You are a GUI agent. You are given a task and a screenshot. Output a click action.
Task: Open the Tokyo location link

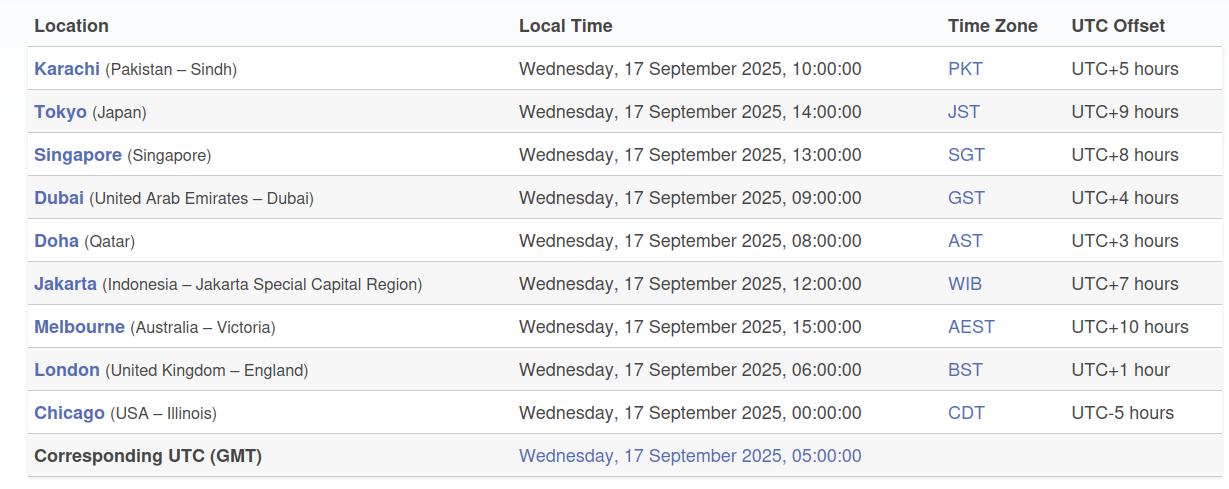60,112
